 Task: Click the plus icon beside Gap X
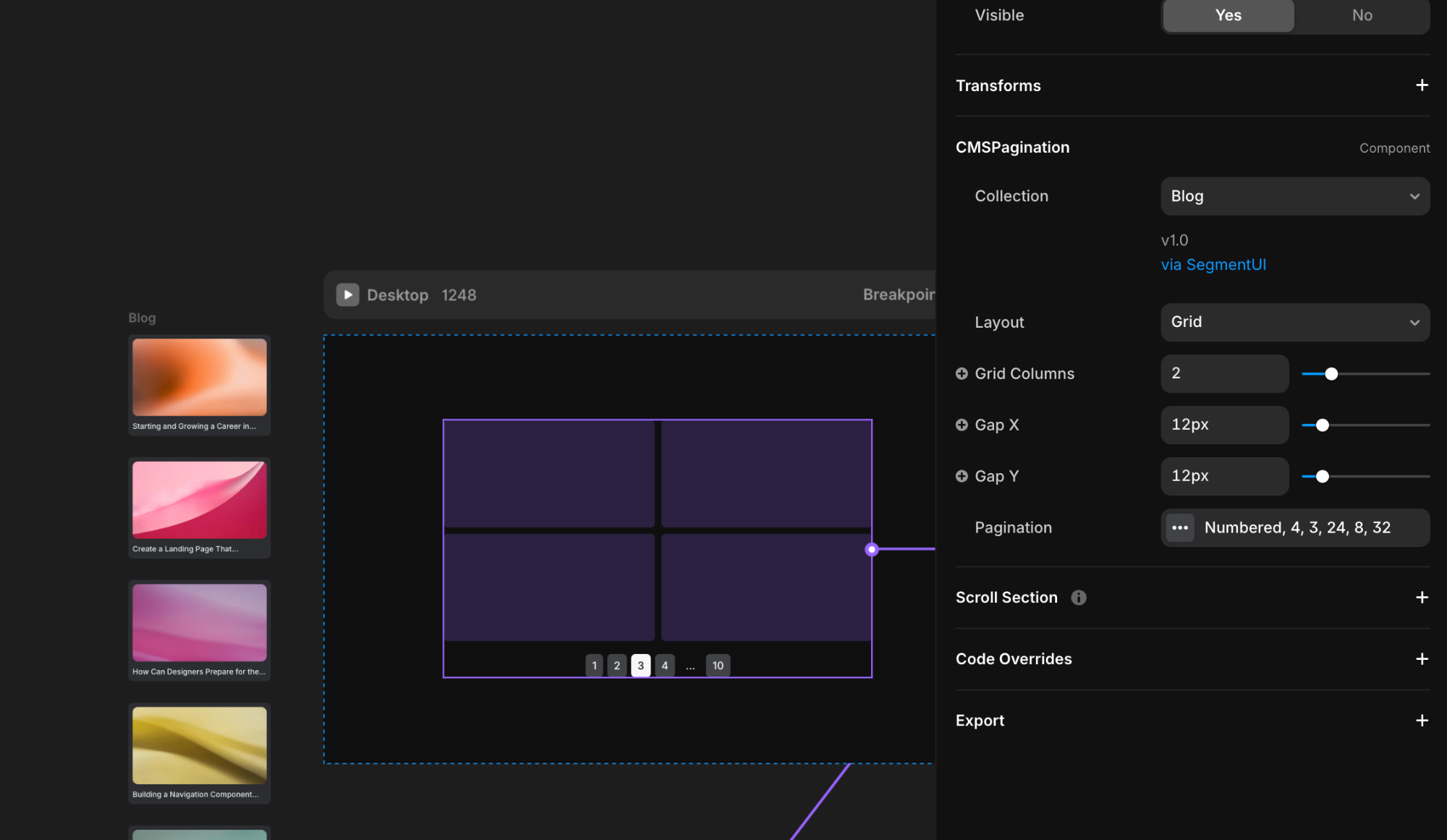point(962,425)
